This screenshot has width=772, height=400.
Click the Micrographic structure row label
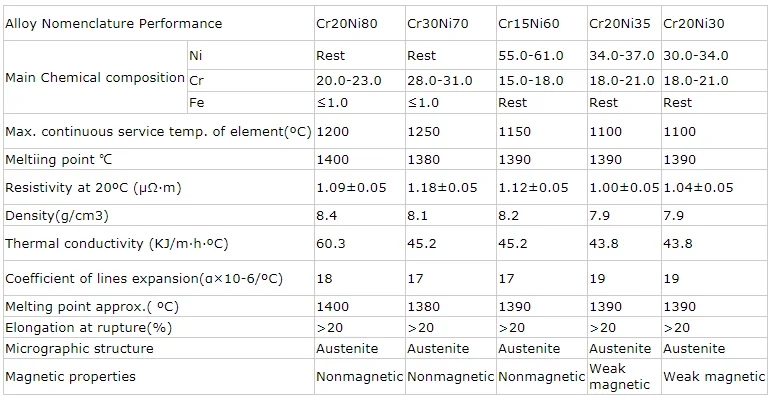(x=80, y=348)
